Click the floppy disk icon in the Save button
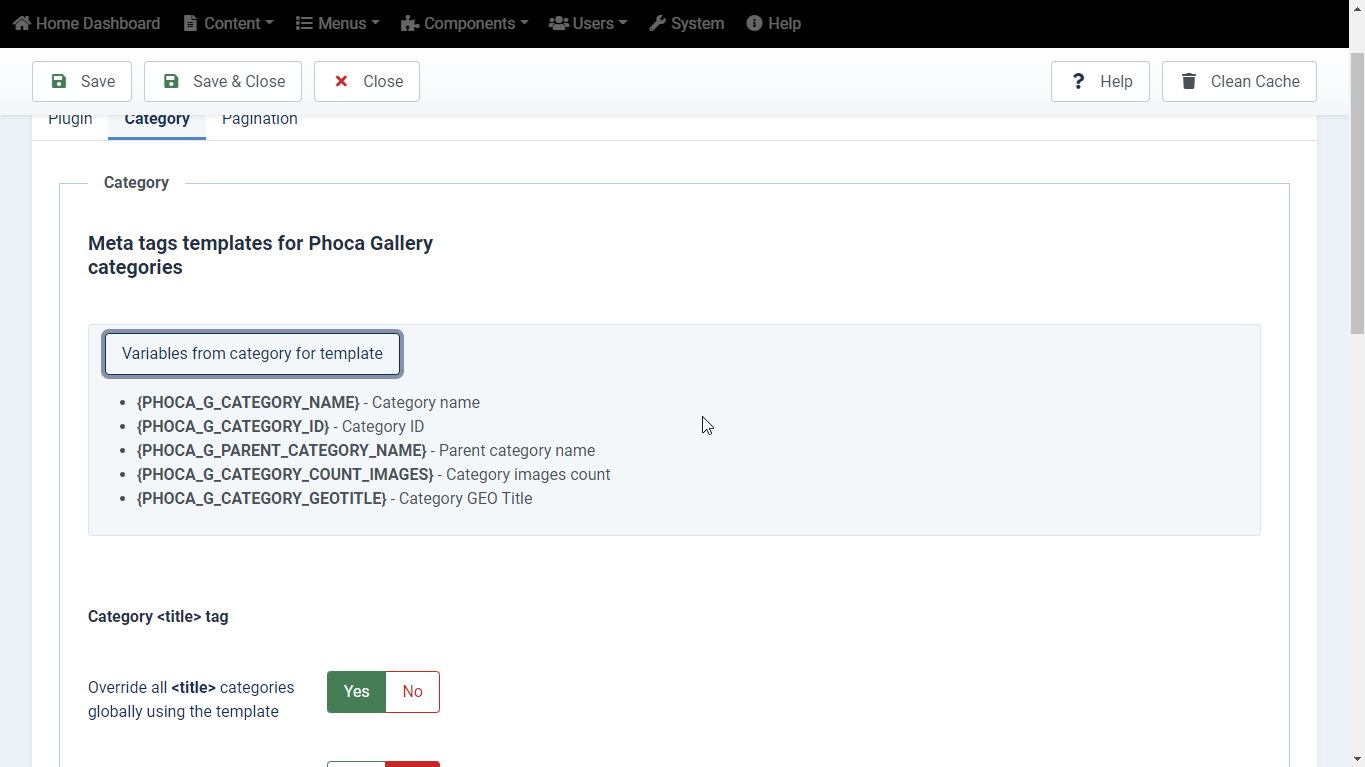Screen dimensions: 1365x767 [x=59, y=82]
